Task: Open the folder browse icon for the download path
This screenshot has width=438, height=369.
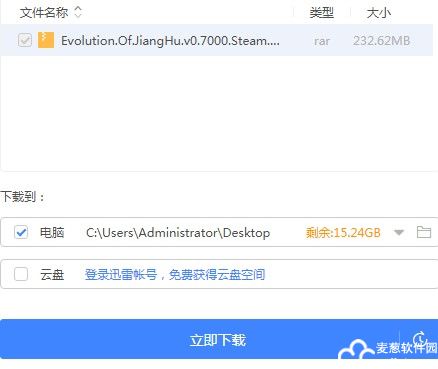Action: pos(424,232)
